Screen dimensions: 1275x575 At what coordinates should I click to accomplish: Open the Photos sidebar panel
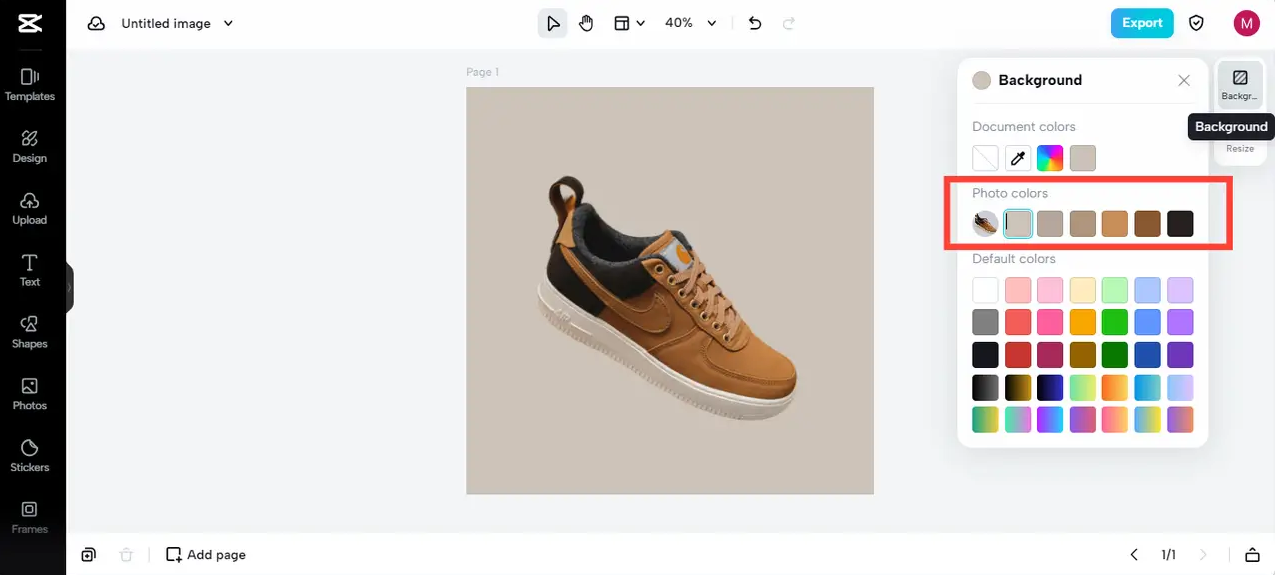point(30,395)
